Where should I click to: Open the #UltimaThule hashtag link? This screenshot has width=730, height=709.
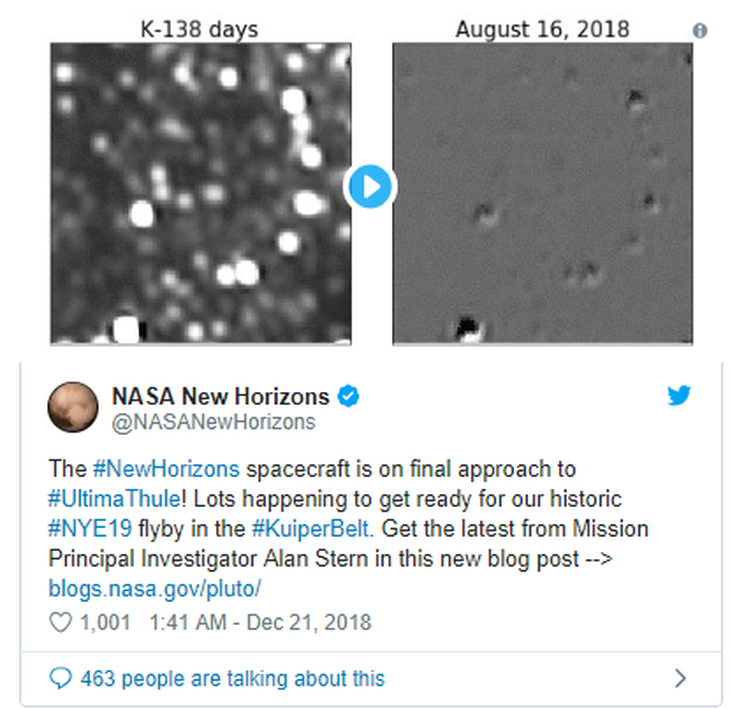115,499
